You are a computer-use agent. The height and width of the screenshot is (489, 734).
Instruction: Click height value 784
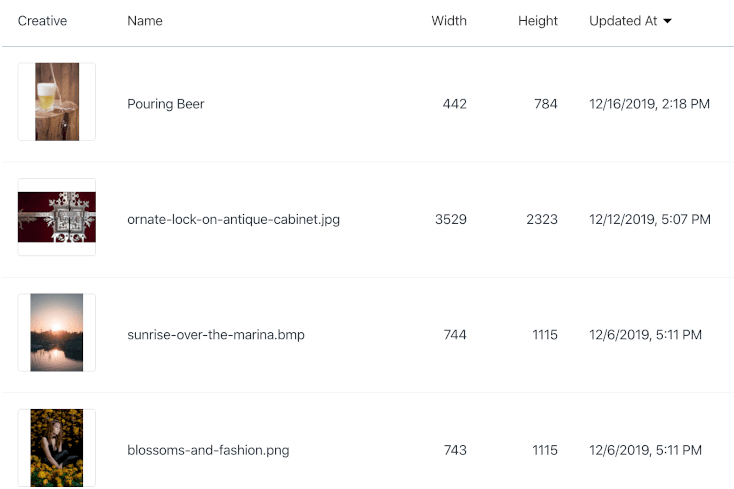(546, 104)
